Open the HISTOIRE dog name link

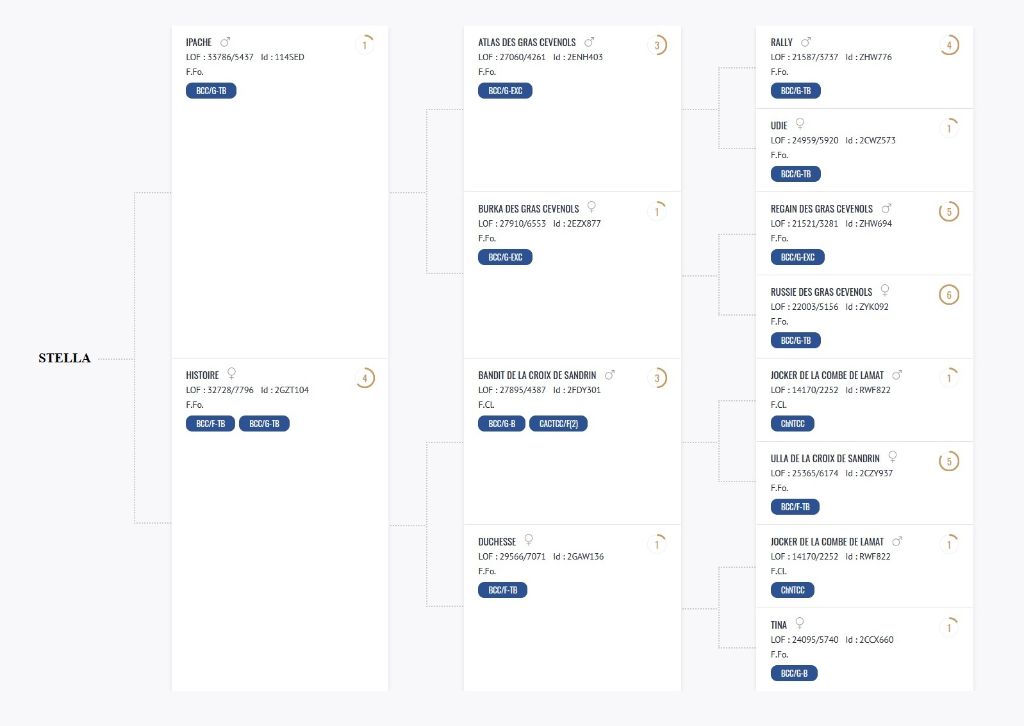tap(202, 375)
